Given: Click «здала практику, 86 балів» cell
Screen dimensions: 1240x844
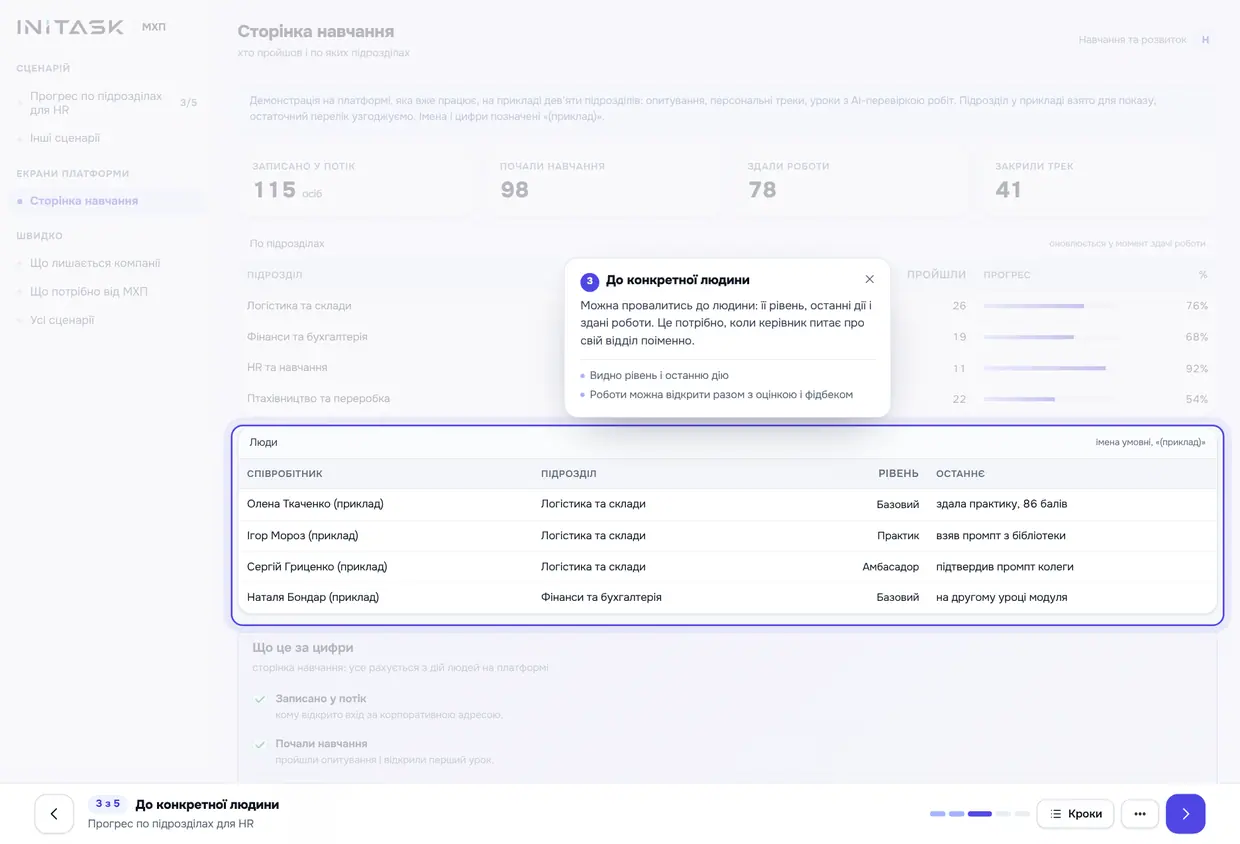Looking at the screenshot, I should [1001, 504].
